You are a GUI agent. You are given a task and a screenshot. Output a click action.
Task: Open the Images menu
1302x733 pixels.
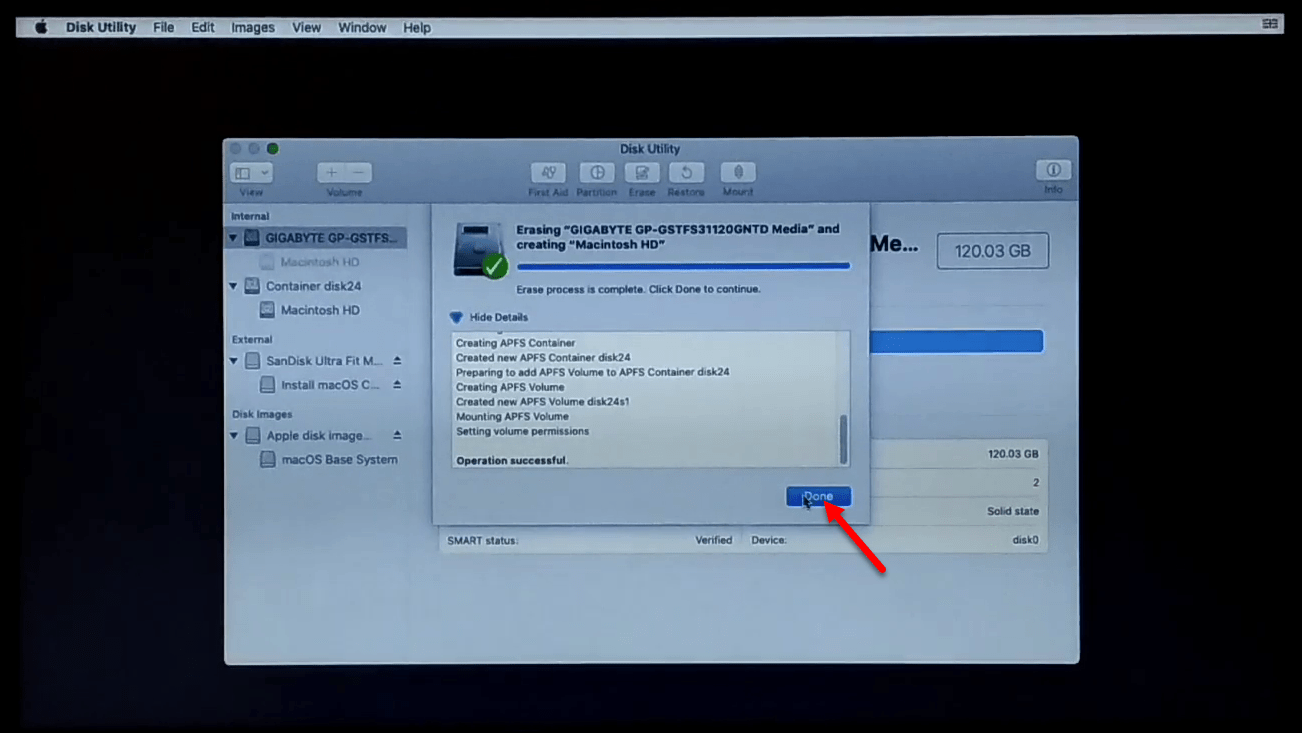253,27
